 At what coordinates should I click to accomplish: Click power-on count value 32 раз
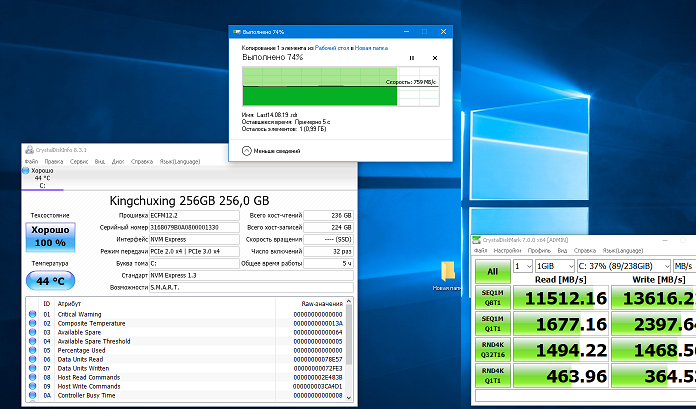329,252
